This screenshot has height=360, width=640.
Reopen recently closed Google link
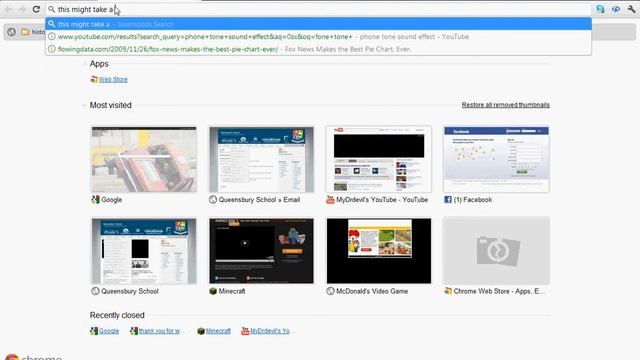pyautogui.click(x=109, y=331)
